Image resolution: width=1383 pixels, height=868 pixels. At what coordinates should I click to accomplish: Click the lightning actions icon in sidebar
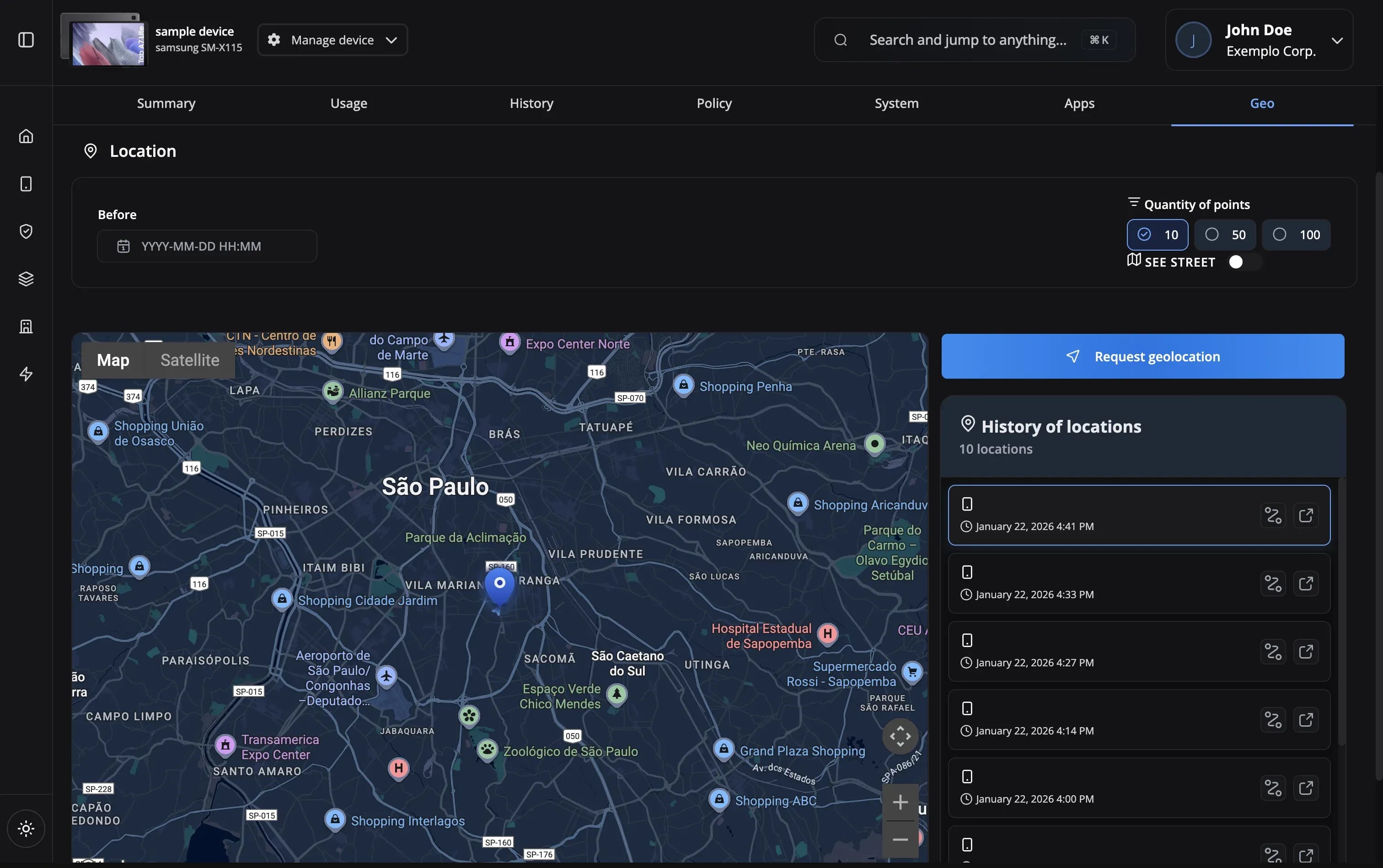tap(26, 374)
